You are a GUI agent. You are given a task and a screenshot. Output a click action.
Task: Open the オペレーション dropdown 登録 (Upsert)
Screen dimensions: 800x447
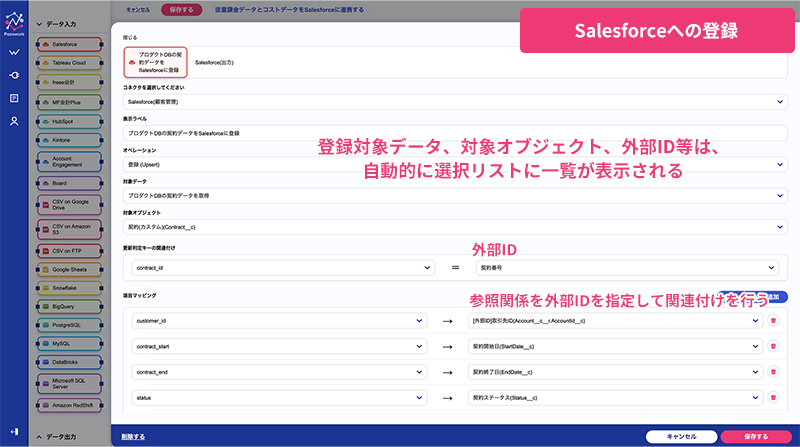[x=455, y=164]
